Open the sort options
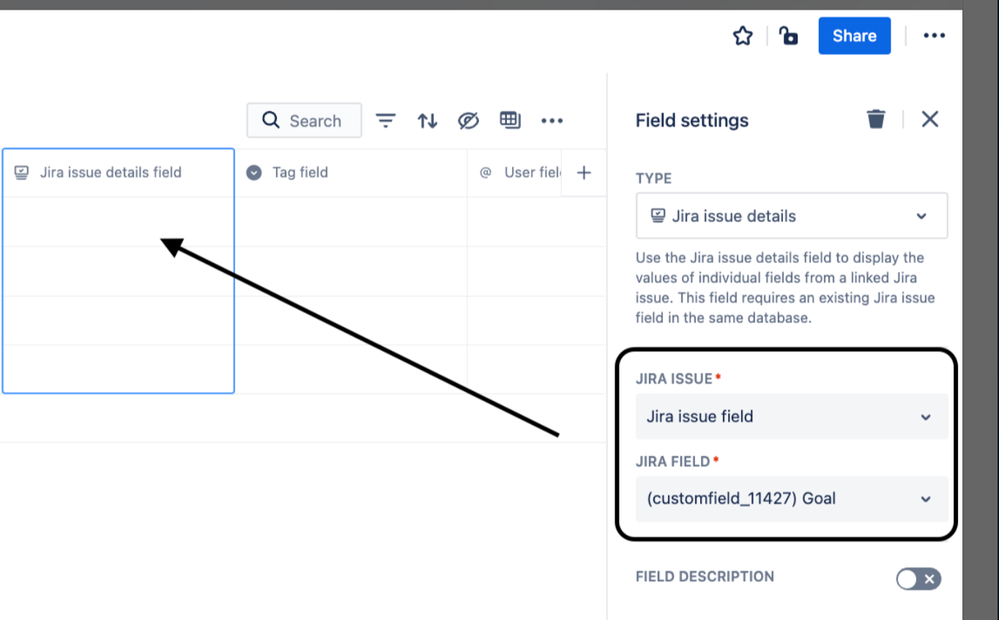 [x=427, y=120]
